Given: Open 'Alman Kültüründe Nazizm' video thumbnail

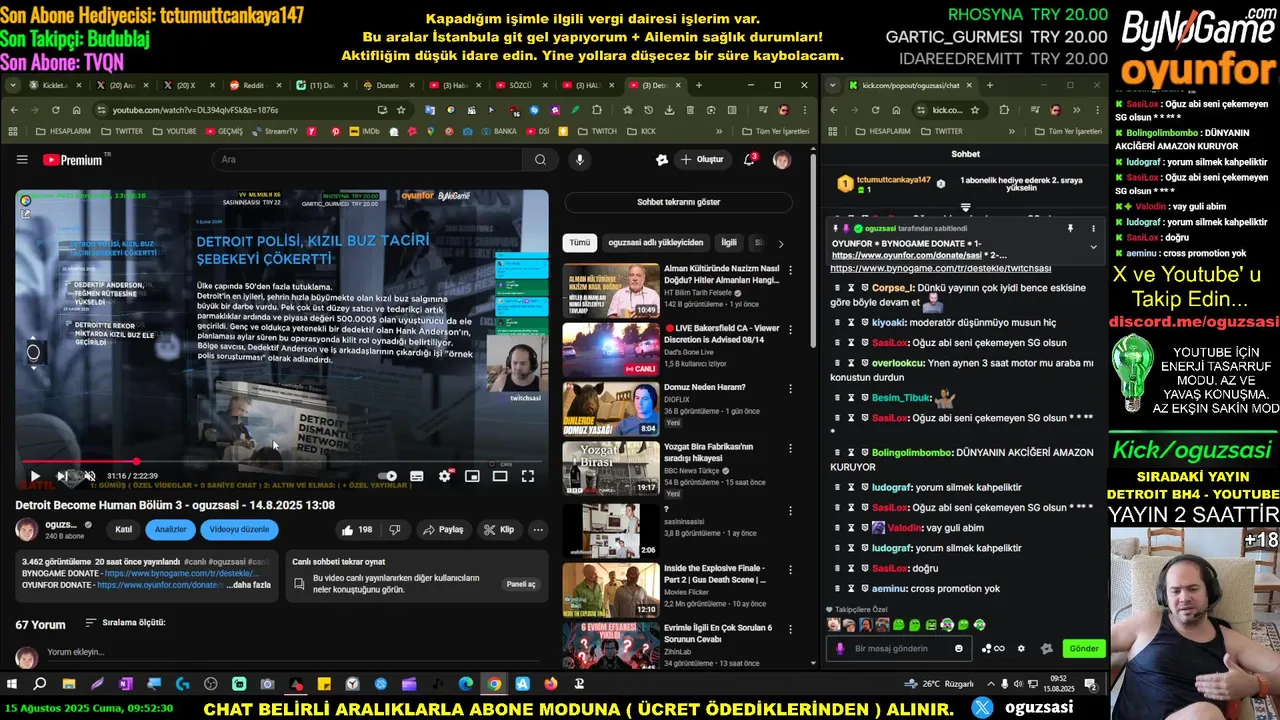Looking at the screenshot, I should (611, 290).
